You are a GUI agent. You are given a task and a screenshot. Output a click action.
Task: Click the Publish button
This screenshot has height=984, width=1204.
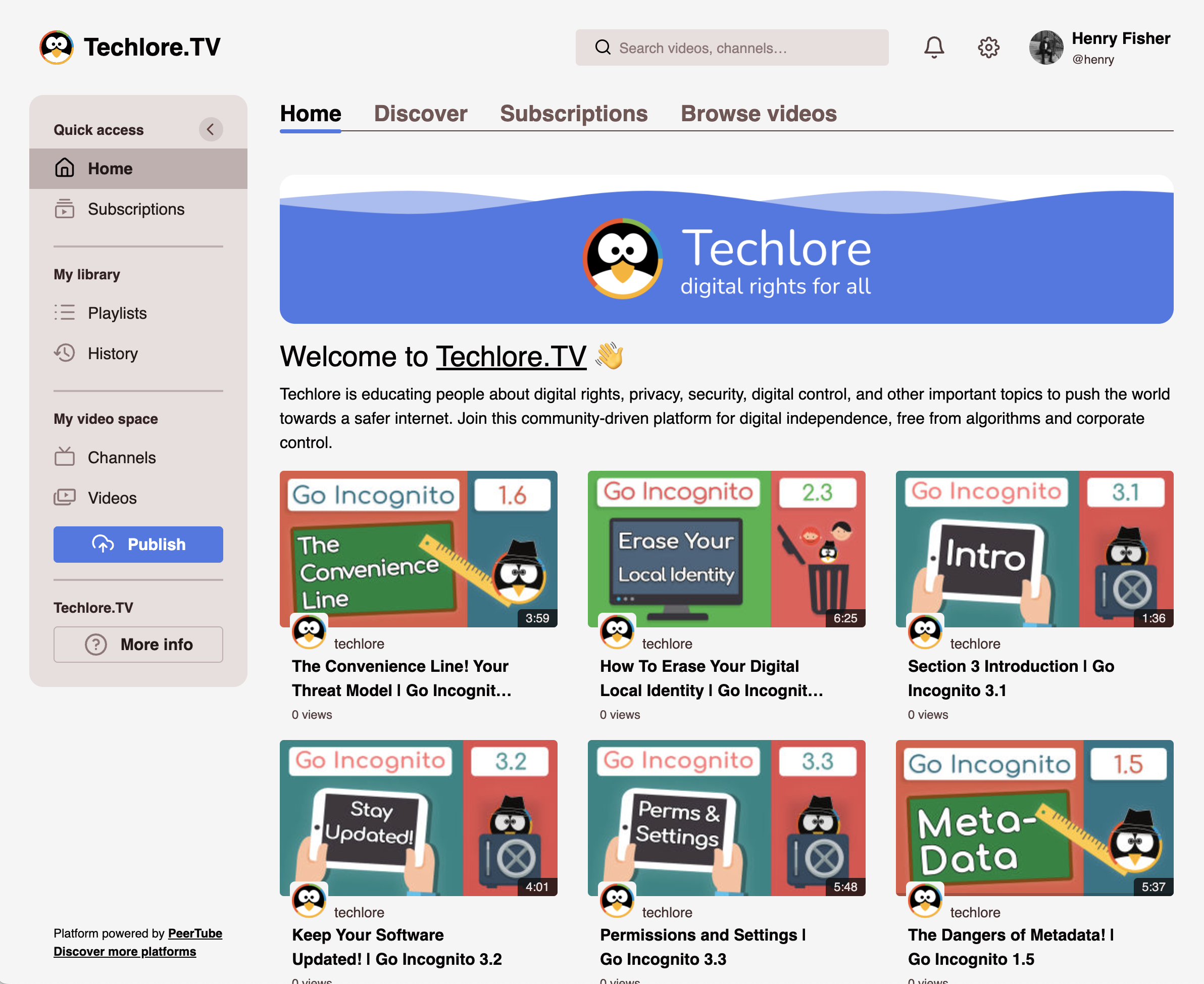(x=138, y=544)
